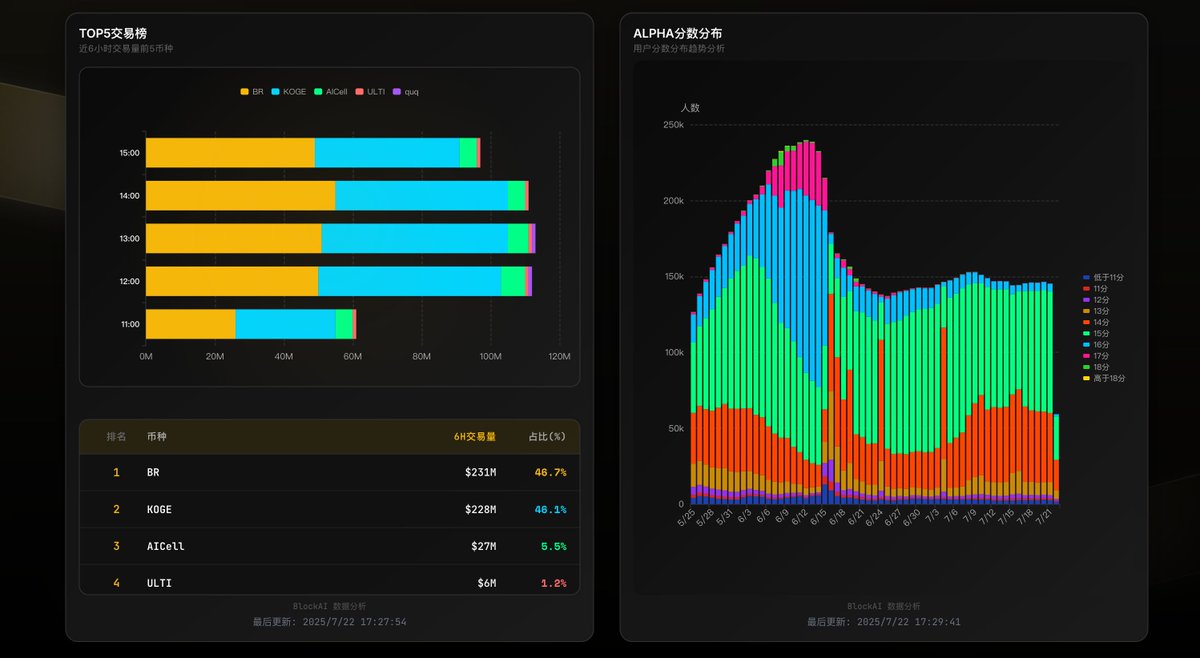Select the 11分 legend icon

click(x=1085, y=289)
